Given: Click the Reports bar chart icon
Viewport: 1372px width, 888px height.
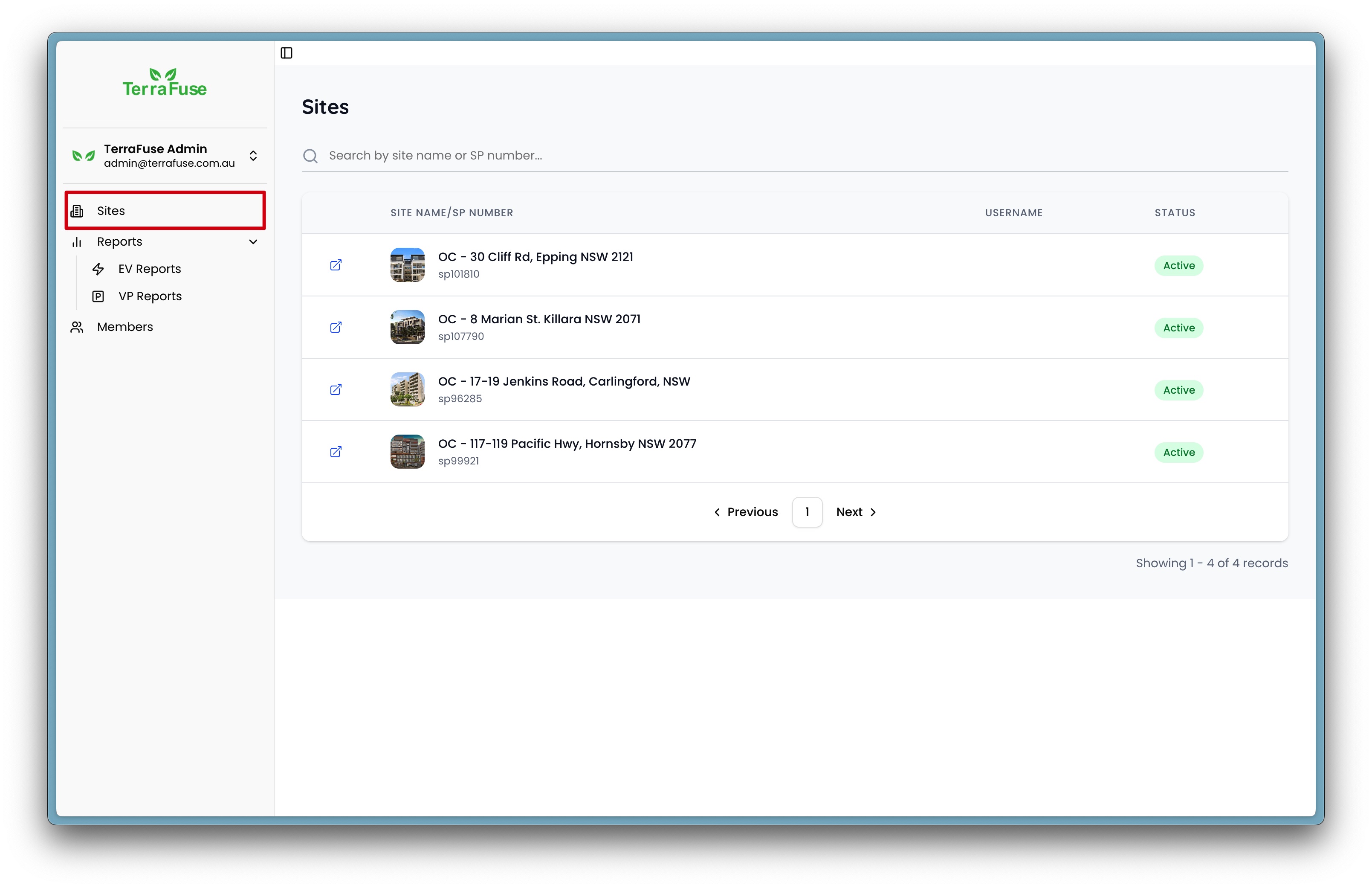Looking at the screenshot, I should 77,241.
